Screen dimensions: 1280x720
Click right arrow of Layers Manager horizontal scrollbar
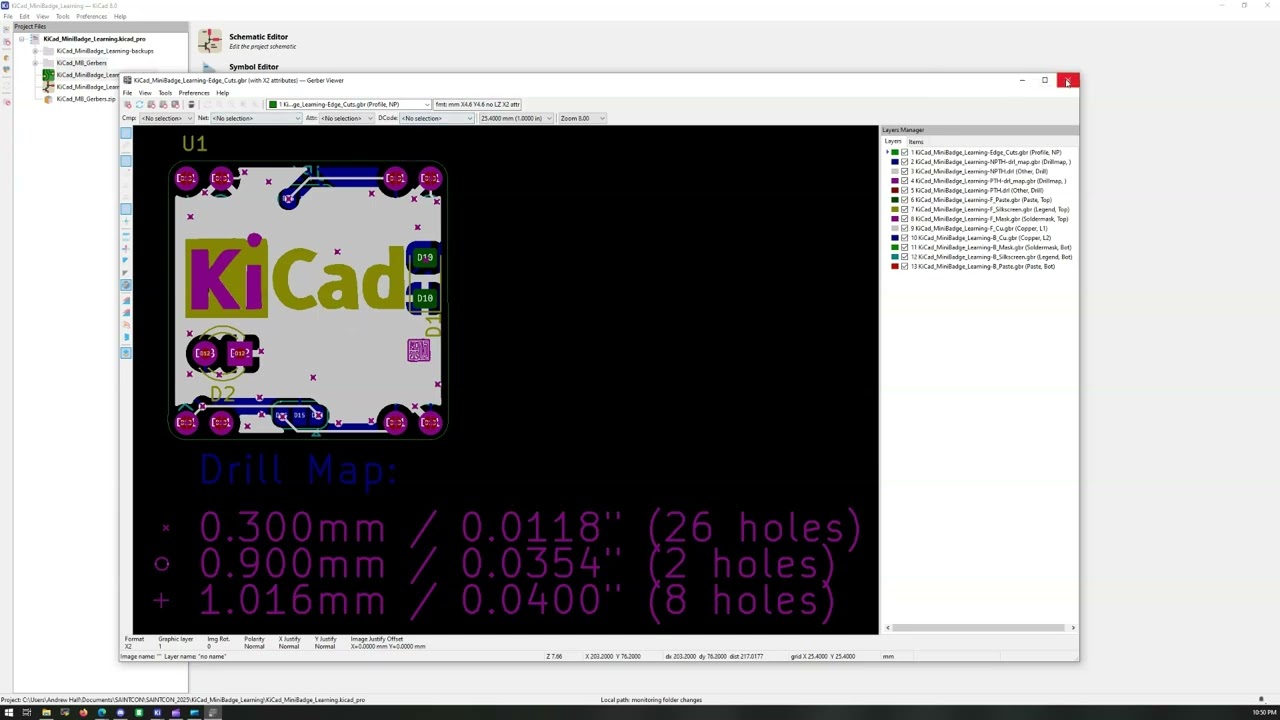[x=1073, y=628]
